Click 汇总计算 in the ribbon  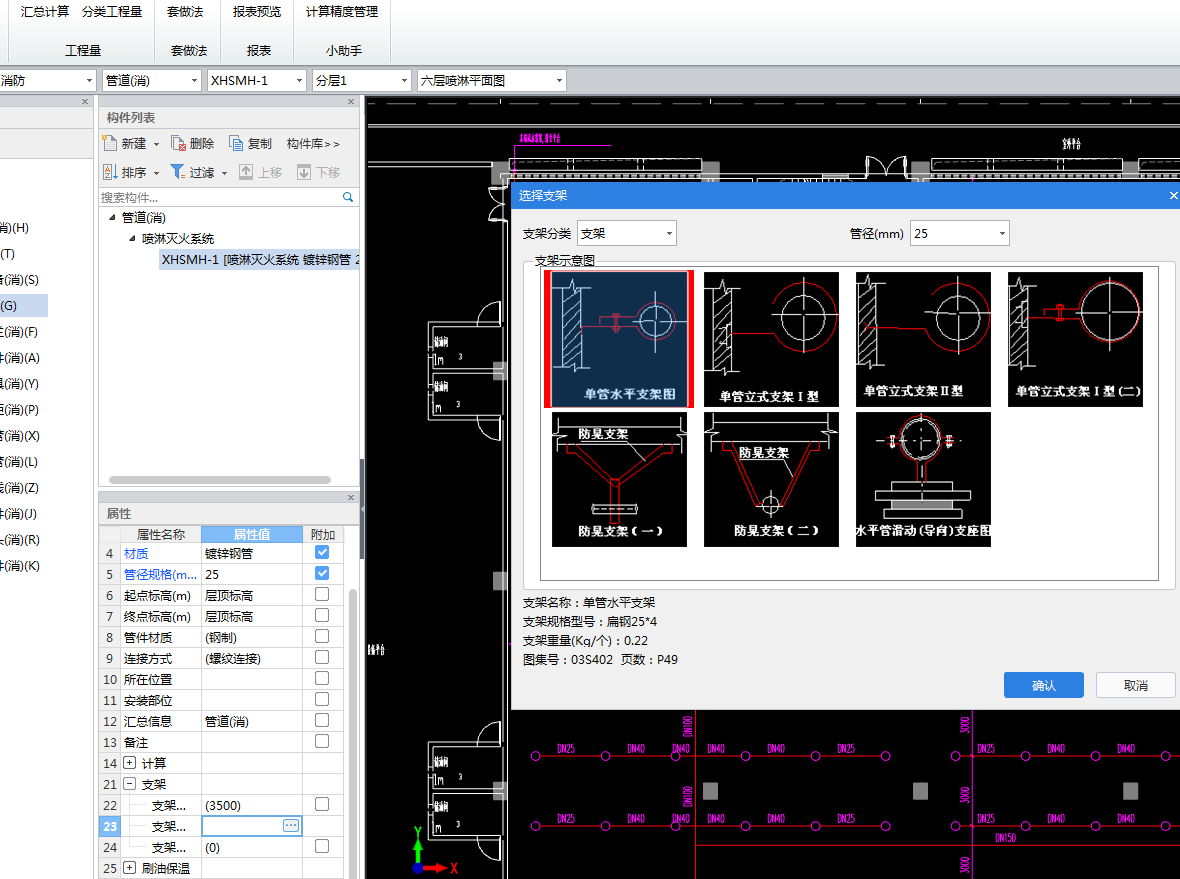pos(45,11)
